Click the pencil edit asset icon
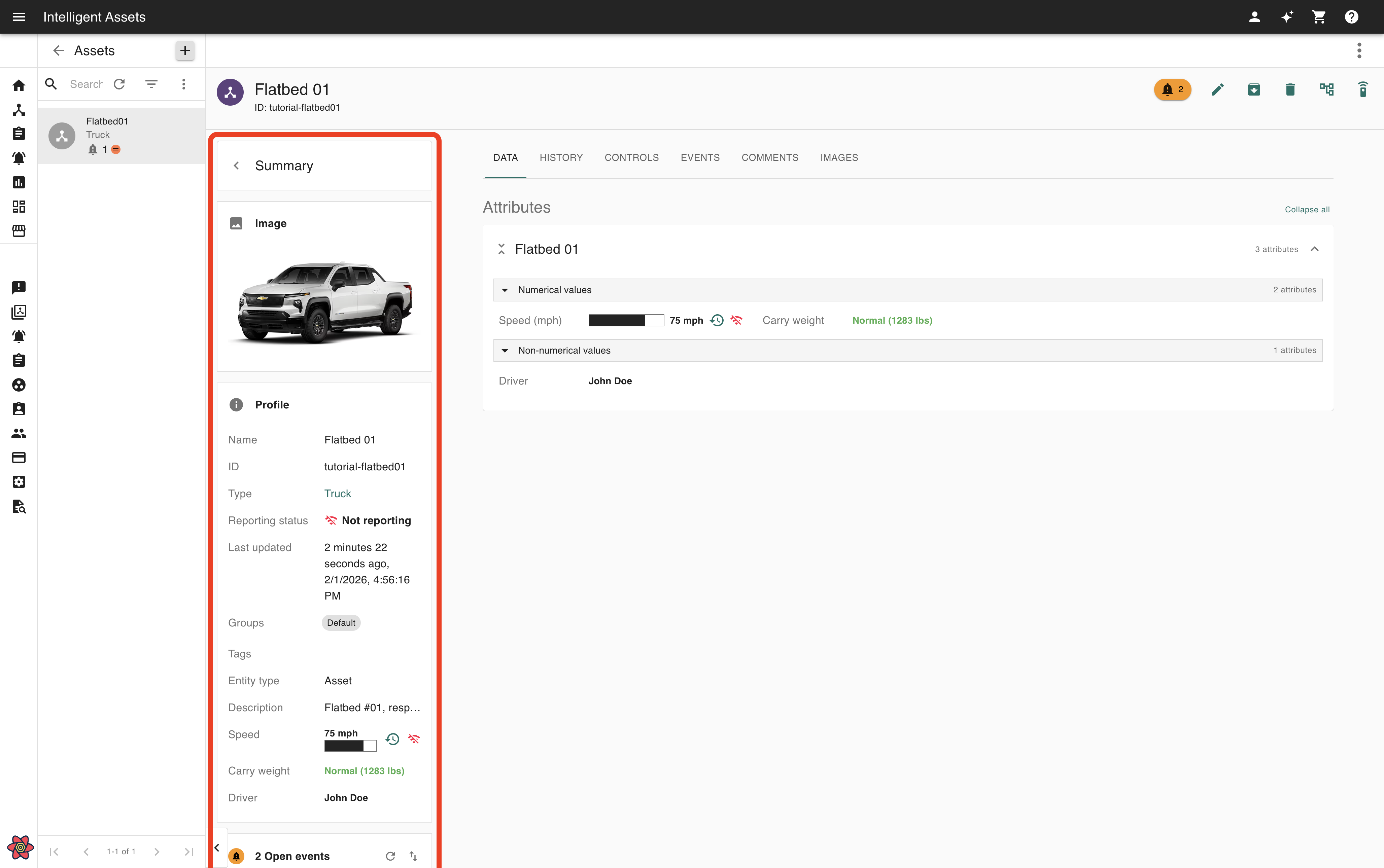This screenshot has height=868, width=1384. point(1217,89)
